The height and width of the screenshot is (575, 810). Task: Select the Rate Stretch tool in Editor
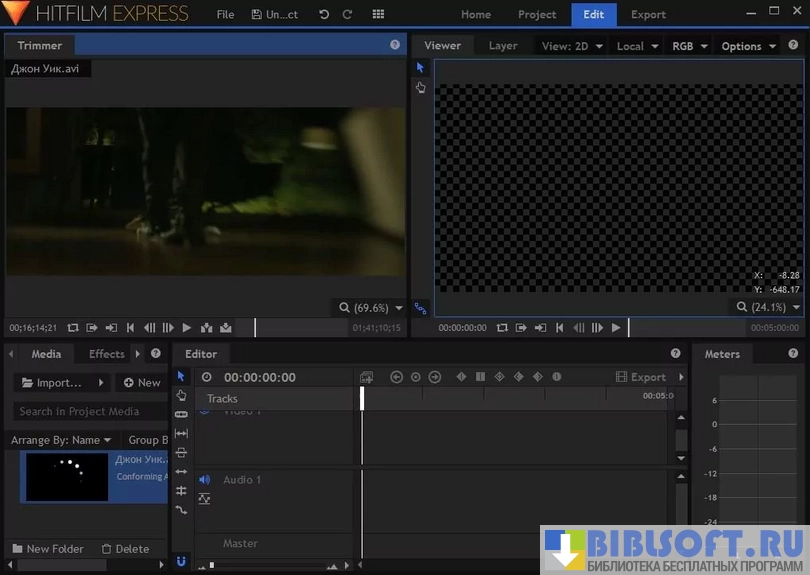click(181, 510)
